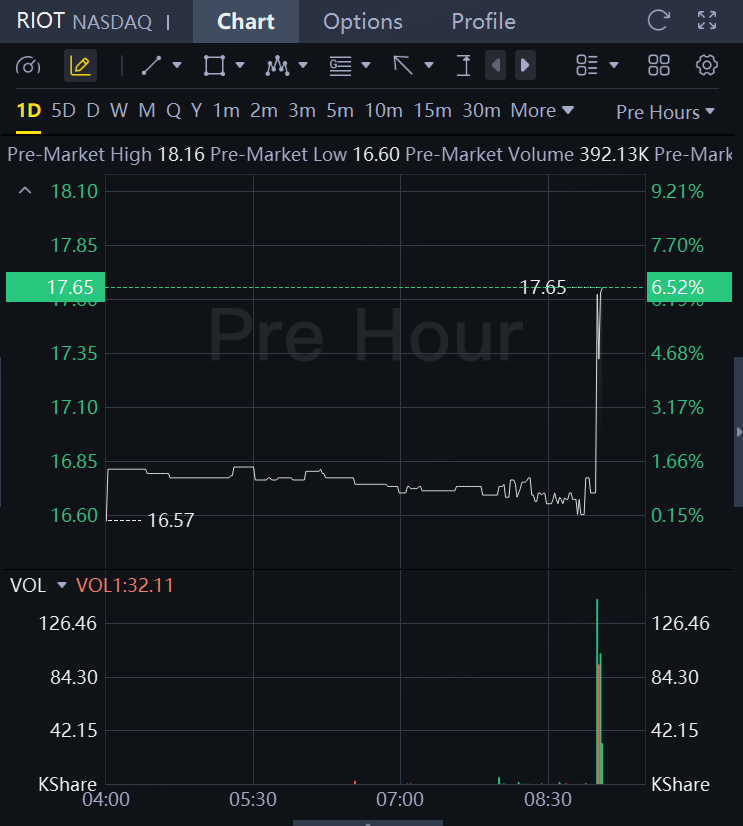Image resolution: width=743 pixels, height=826 pixels.
Task: Select the 10m interval
Action: pos(383,111)
